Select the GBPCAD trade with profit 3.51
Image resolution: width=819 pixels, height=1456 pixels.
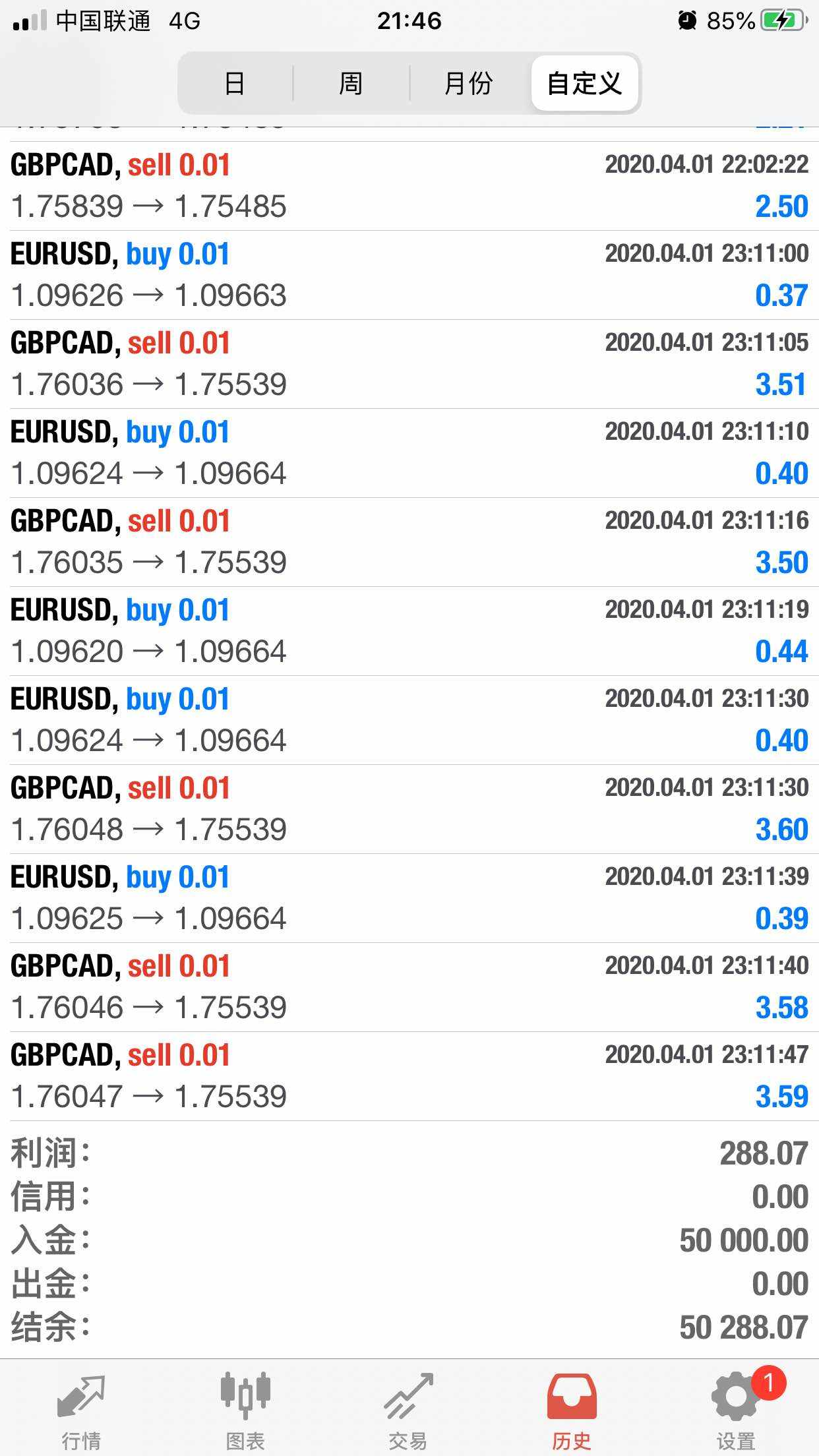(x=409, y=364)
